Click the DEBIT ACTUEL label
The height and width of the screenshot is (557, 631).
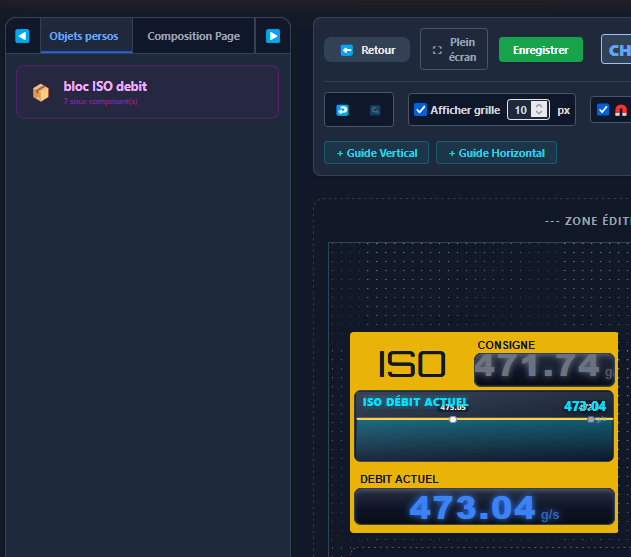coord(399,479)
